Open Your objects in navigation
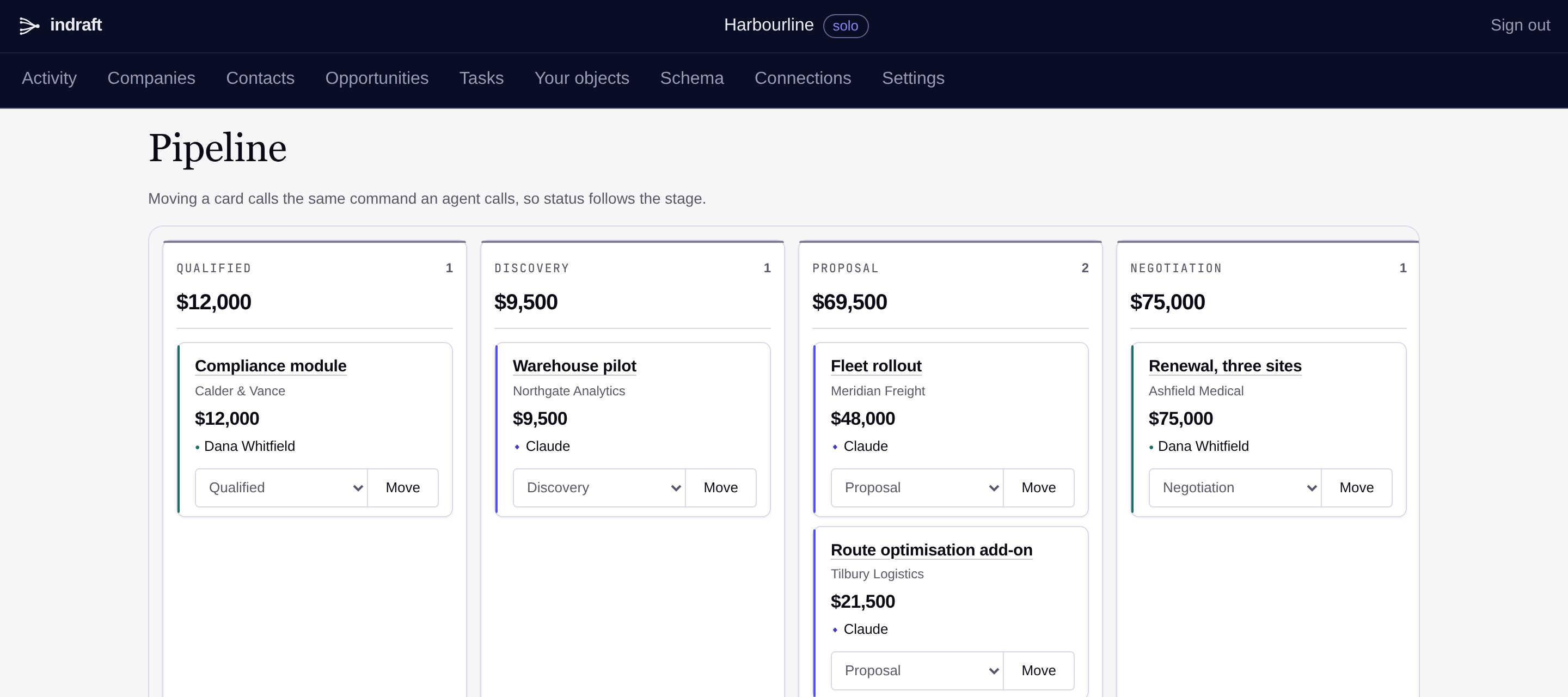The width and height of the screenshot is (1568, 697). 582,78
